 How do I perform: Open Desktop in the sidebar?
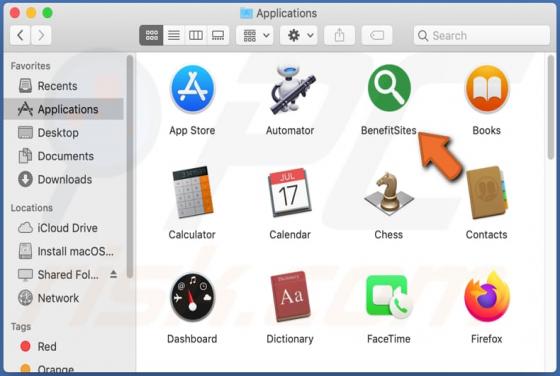[x=64, y=133]
